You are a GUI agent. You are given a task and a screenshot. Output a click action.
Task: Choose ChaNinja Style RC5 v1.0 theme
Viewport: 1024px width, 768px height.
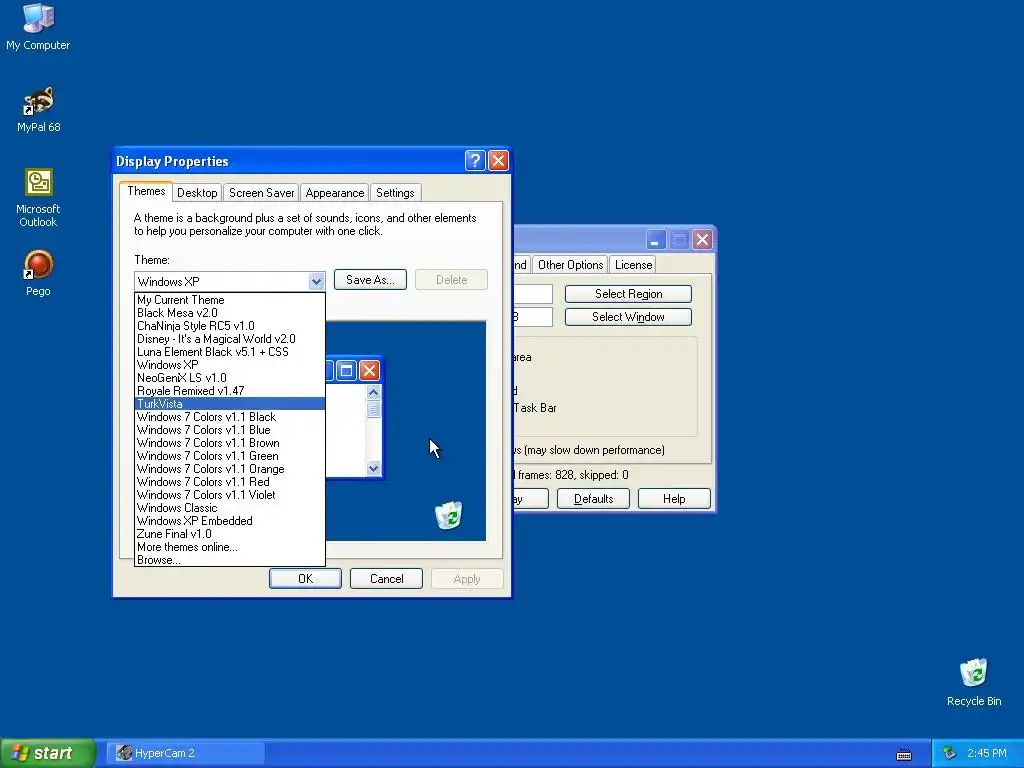[x=229, y=326]
